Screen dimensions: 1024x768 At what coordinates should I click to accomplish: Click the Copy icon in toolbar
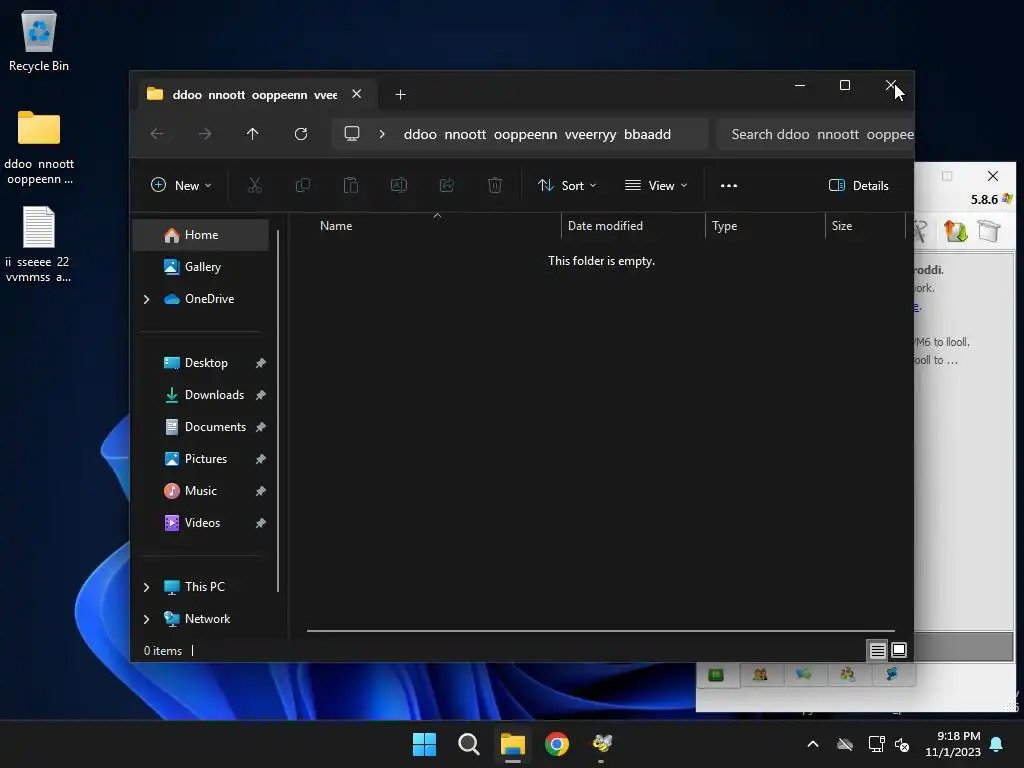[x=302, y=185]
